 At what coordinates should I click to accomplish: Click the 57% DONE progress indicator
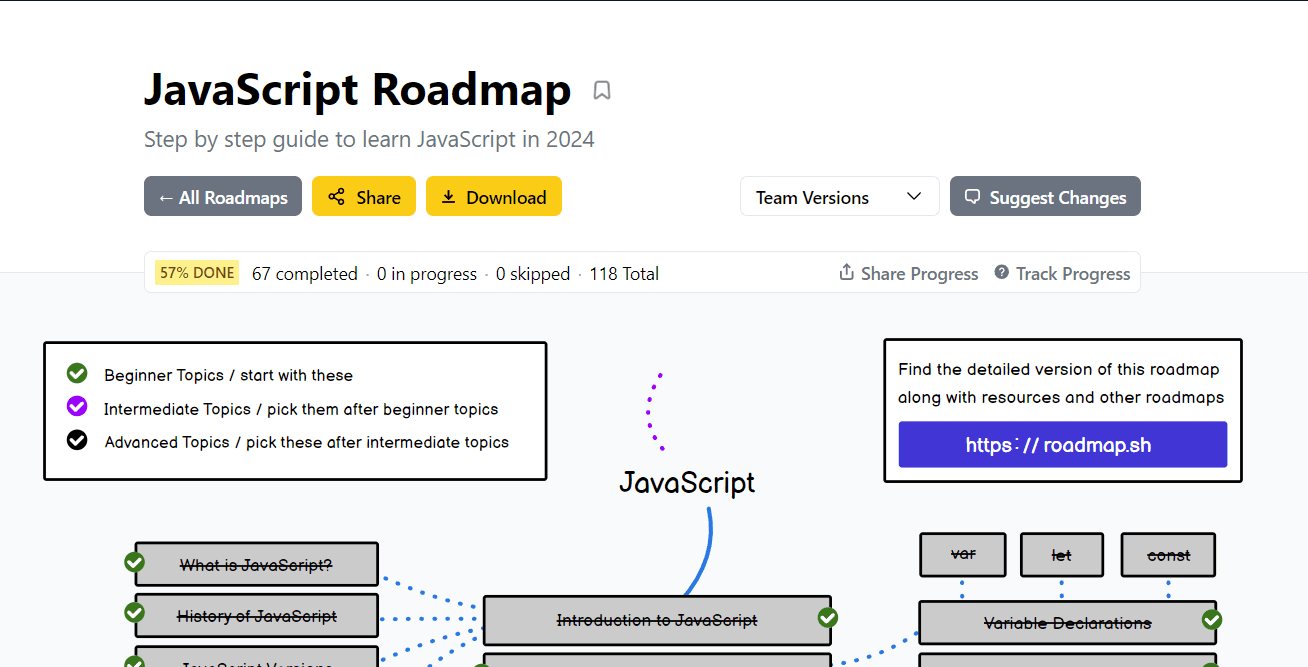tap(196, 272)
